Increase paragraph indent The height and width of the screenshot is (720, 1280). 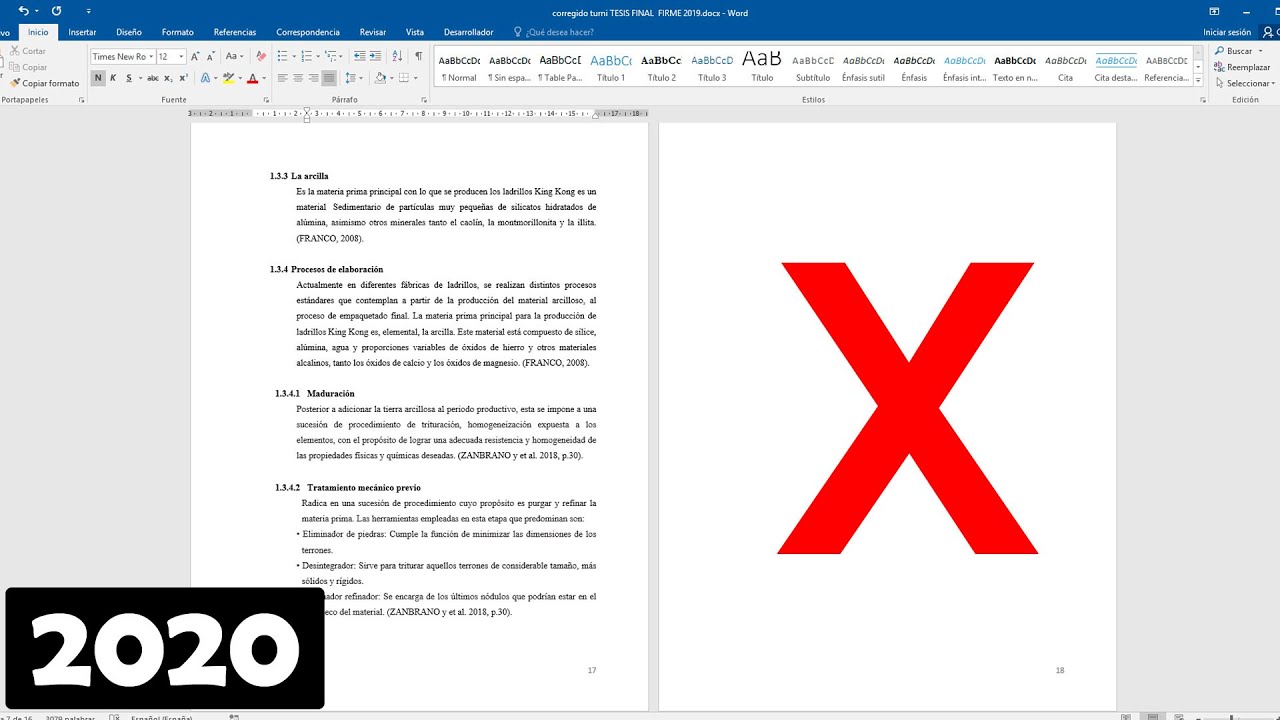point(376,56)
